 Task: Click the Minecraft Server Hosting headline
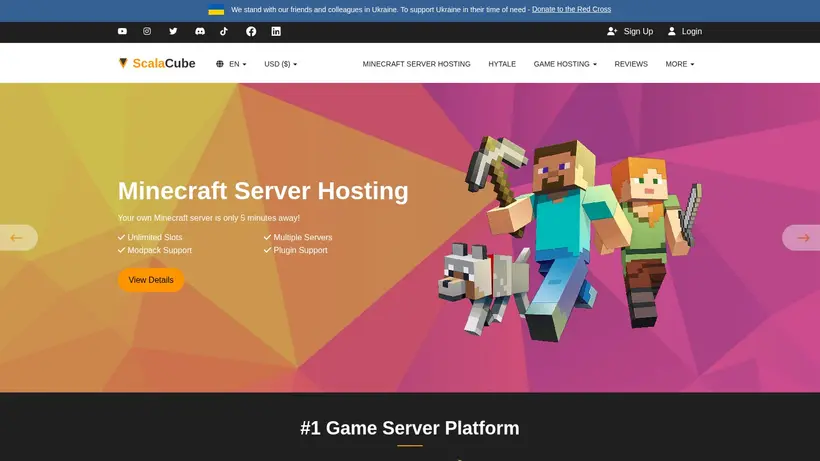click(x=263, y=191)
